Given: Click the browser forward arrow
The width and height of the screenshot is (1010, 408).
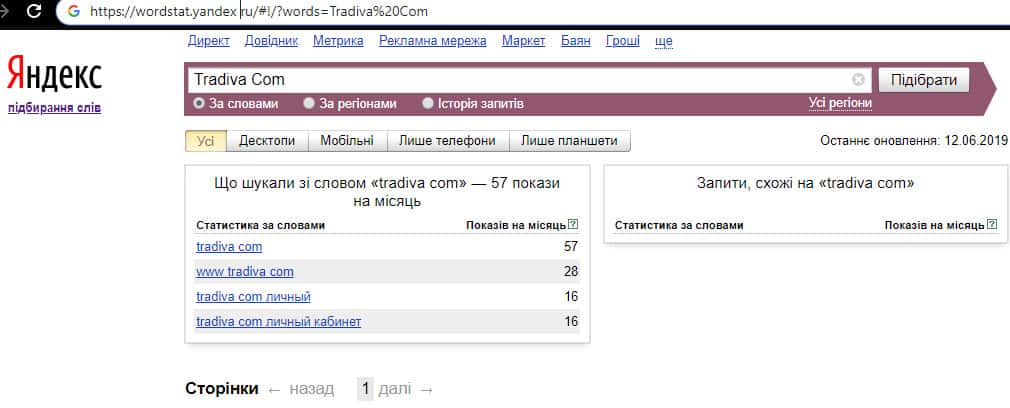Looking at the screenshot, I should [5, 10].
